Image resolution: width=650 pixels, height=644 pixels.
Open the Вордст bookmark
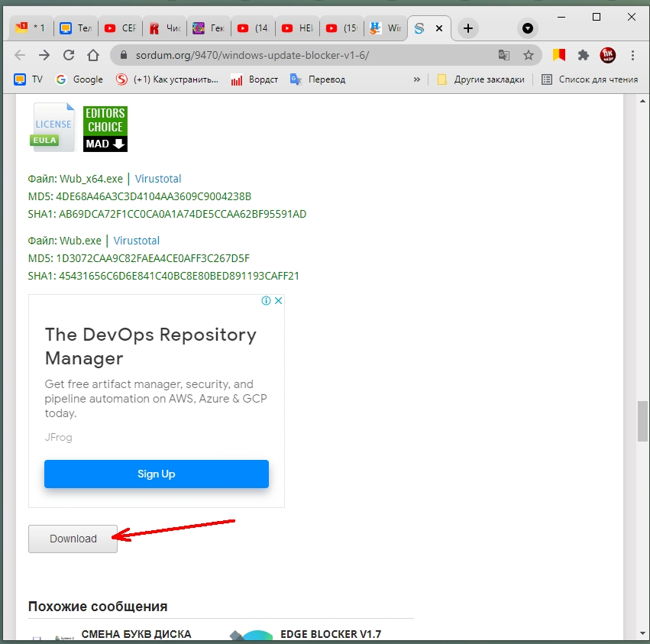coord(254,79)
